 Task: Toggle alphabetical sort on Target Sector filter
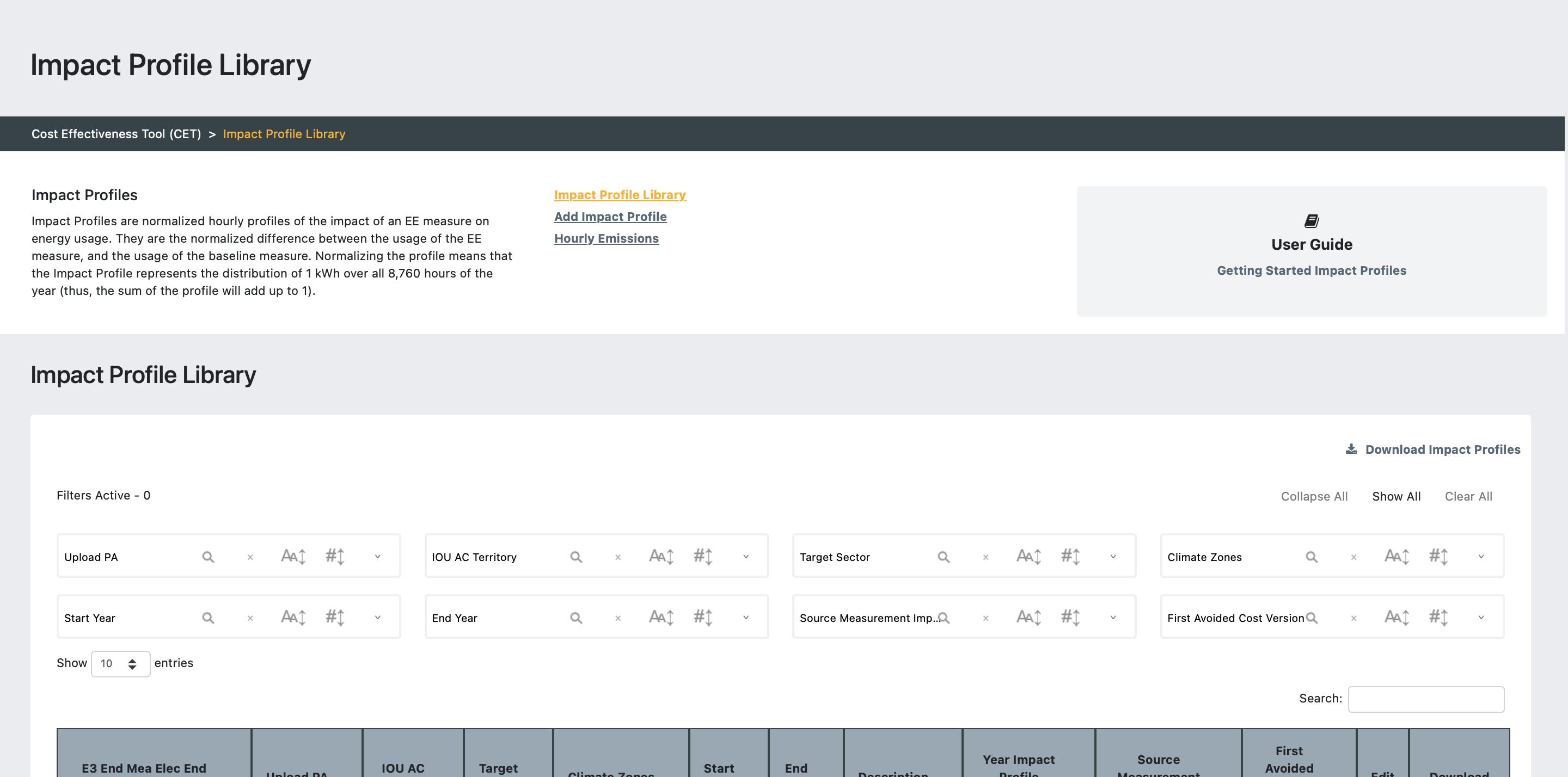click(1028, 556)
